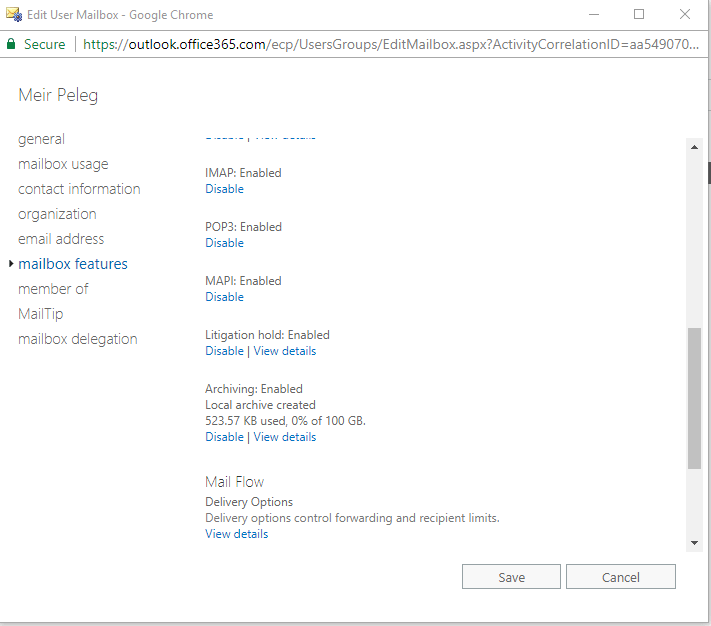Click 'Litigation hold: Enabled' text
Viewport: 711px width, 626px height.
(268, 335)
